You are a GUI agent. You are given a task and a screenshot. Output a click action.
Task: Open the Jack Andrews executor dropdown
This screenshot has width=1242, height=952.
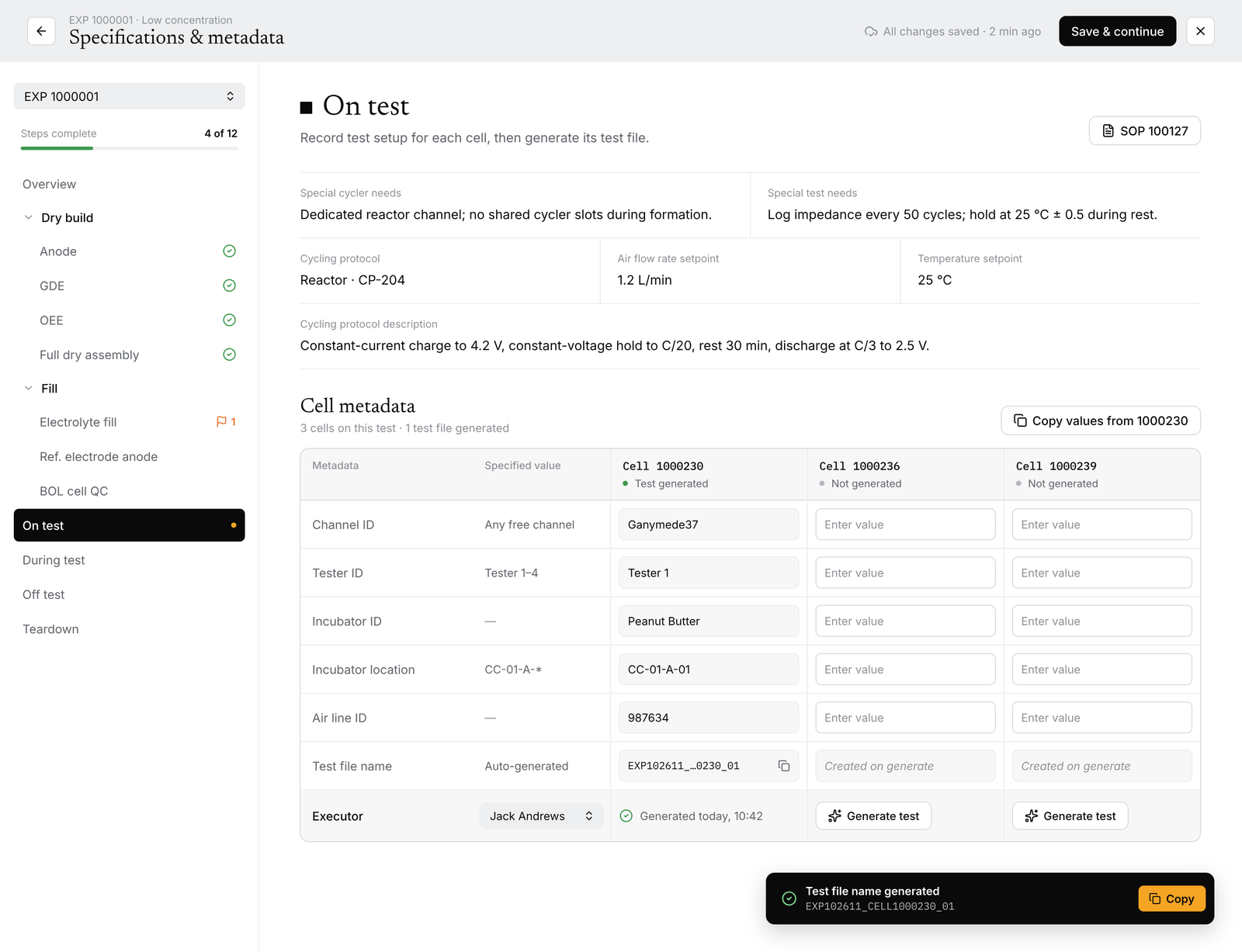[541, 815]
